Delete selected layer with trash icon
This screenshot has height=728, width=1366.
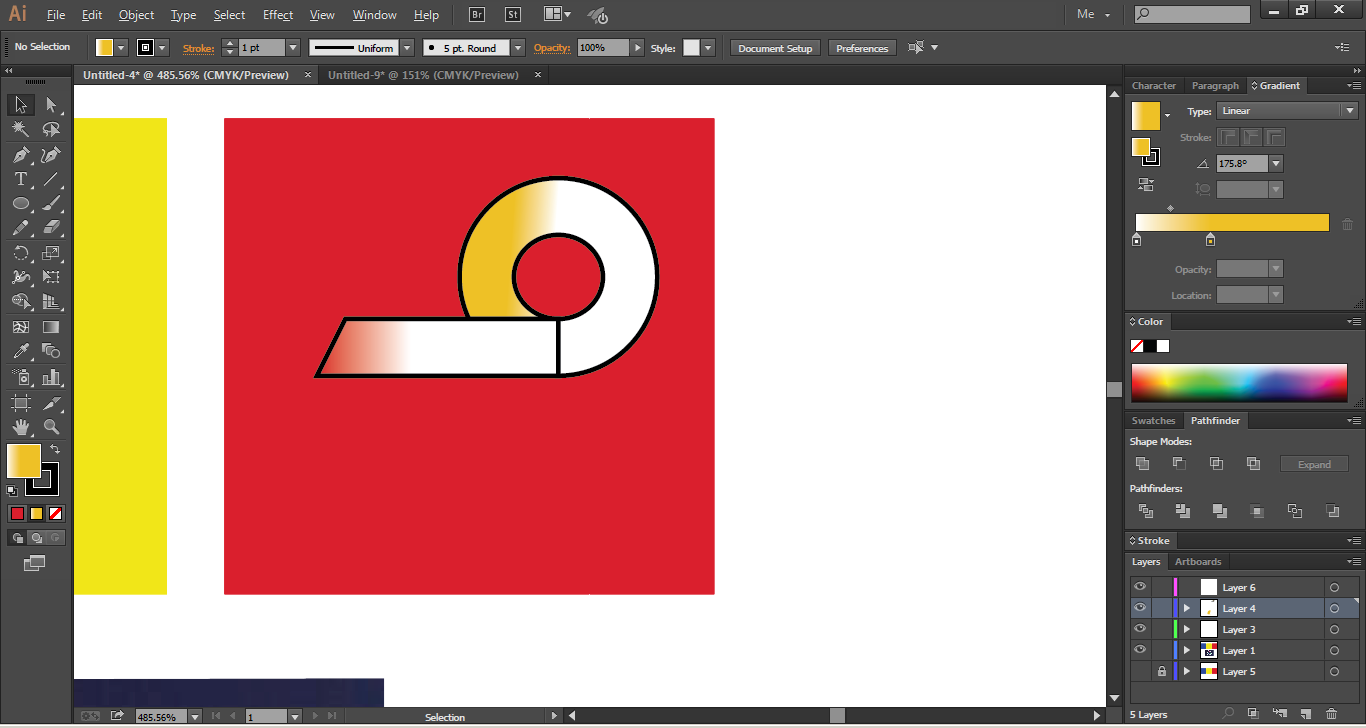click(x=1331, y=714)
